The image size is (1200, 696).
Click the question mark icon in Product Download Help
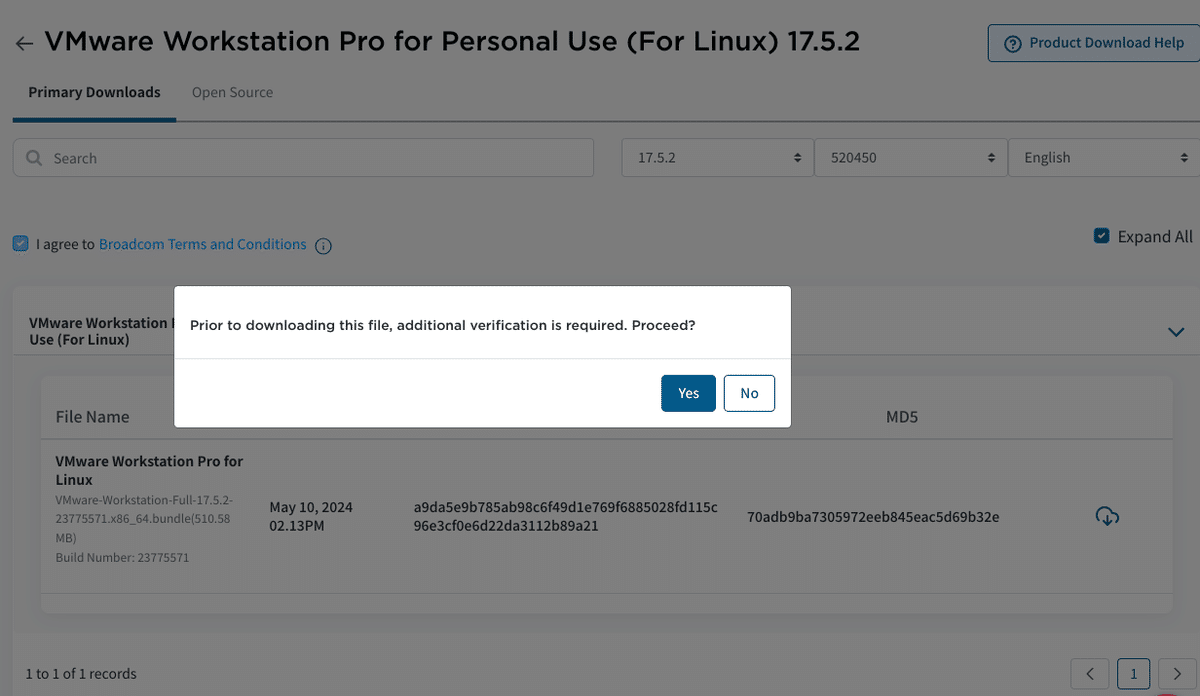click(1013, 44)
